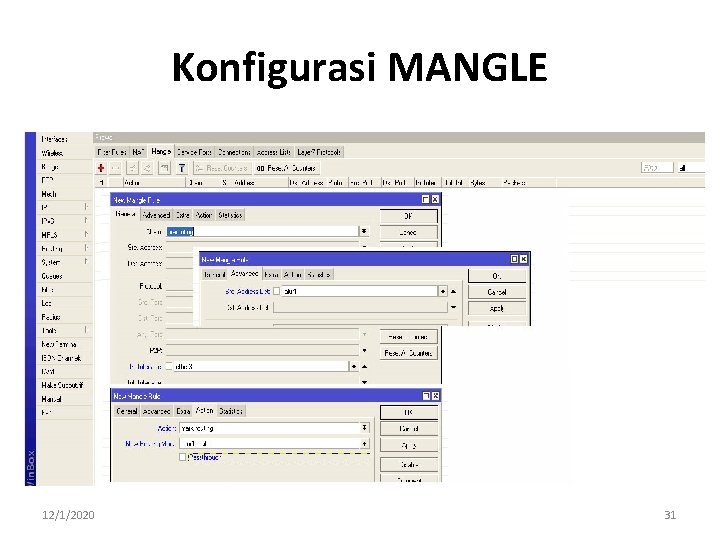Maximize the middle New Mangle Rule window

click(514, 259)
